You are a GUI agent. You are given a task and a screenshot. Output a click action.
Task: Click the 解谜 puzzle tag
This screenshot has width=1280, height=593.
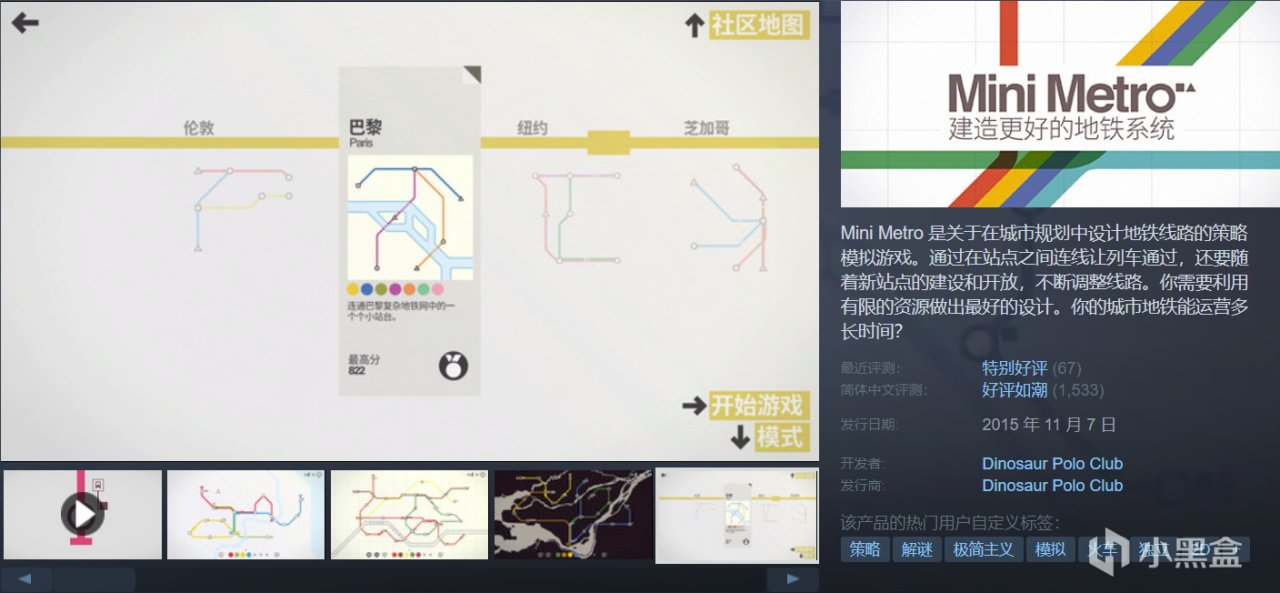[917, 549]
